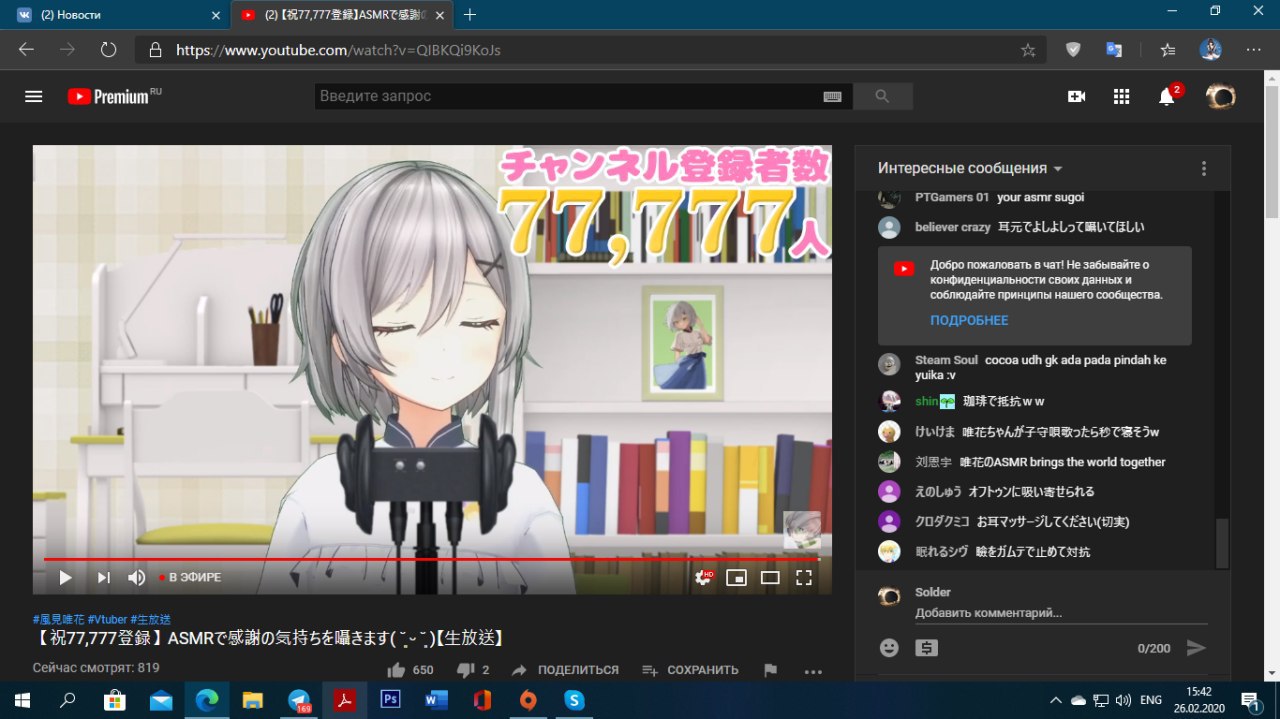
Task: Open the browser profile avatar
Action: (1210, 50)
